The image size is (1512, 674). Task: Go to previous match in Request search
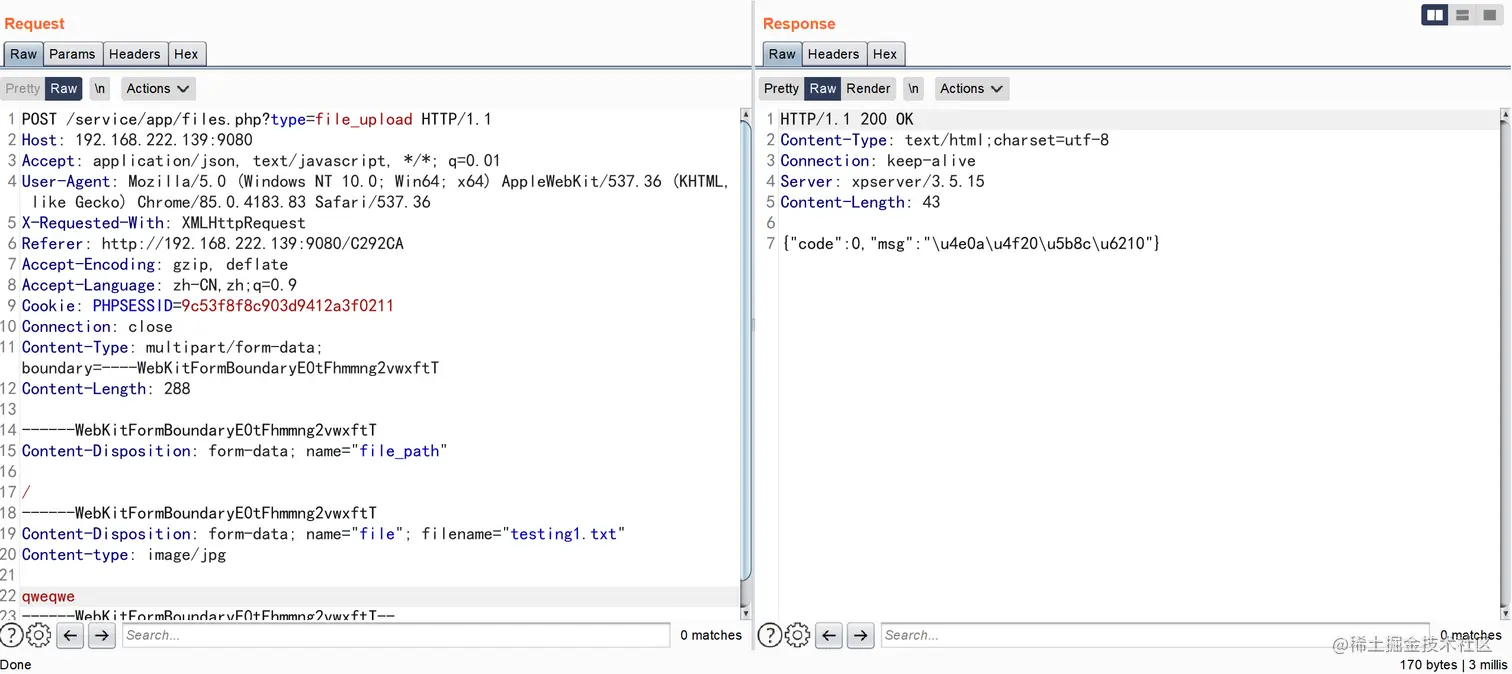(70, 635)
